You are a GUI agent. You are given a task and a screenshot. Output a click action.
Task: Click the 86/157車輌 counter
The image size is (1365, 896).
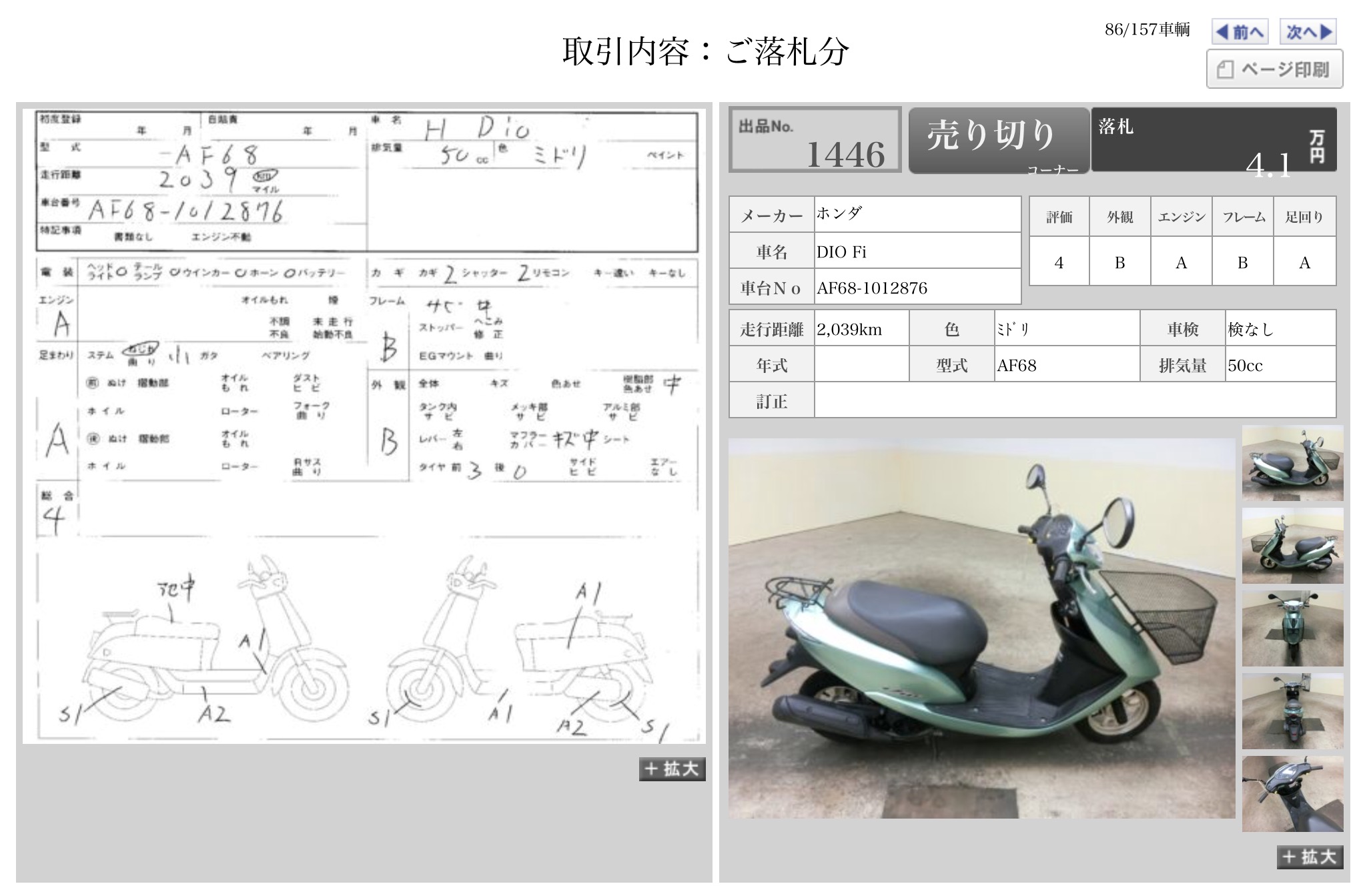pyautogui.click(x=1147, y=29)
